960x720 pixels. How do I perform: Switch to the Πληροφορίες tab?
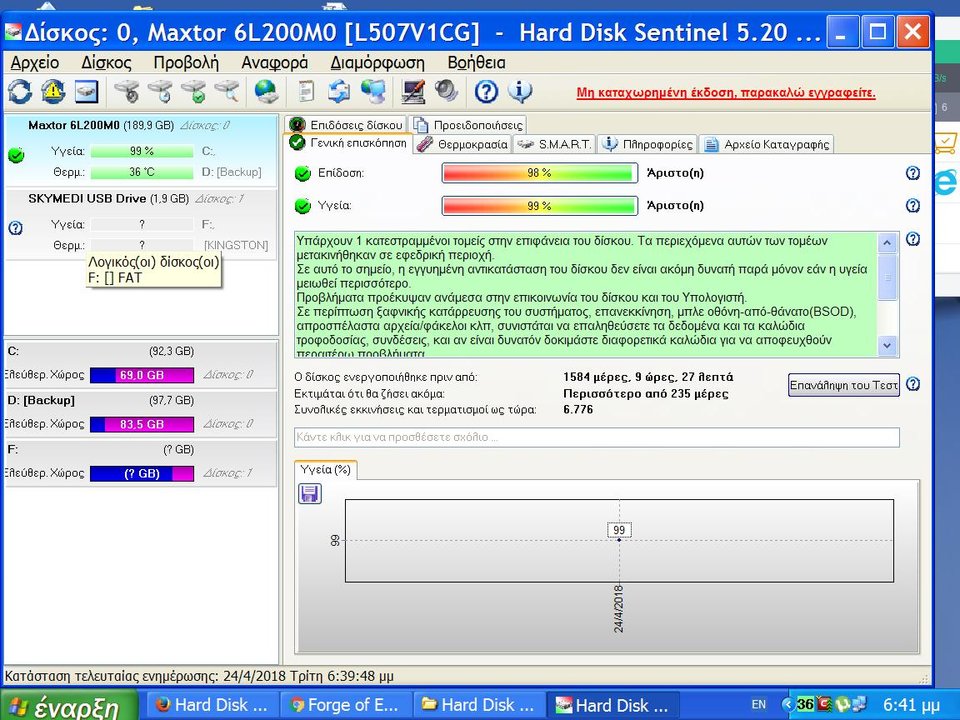click(x=648, y=144)
